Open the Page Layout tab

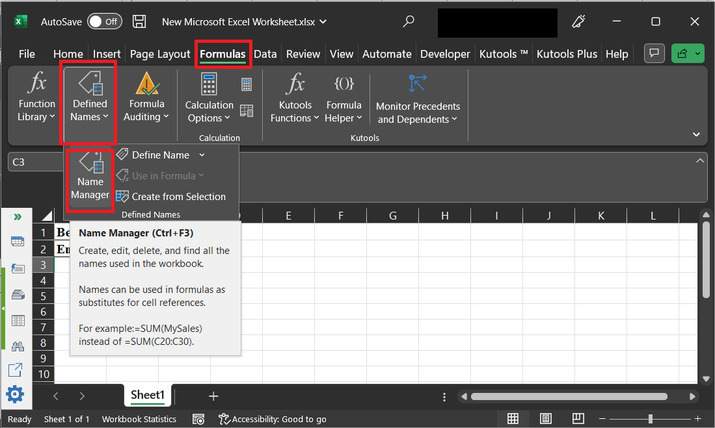tap(160, 54)
